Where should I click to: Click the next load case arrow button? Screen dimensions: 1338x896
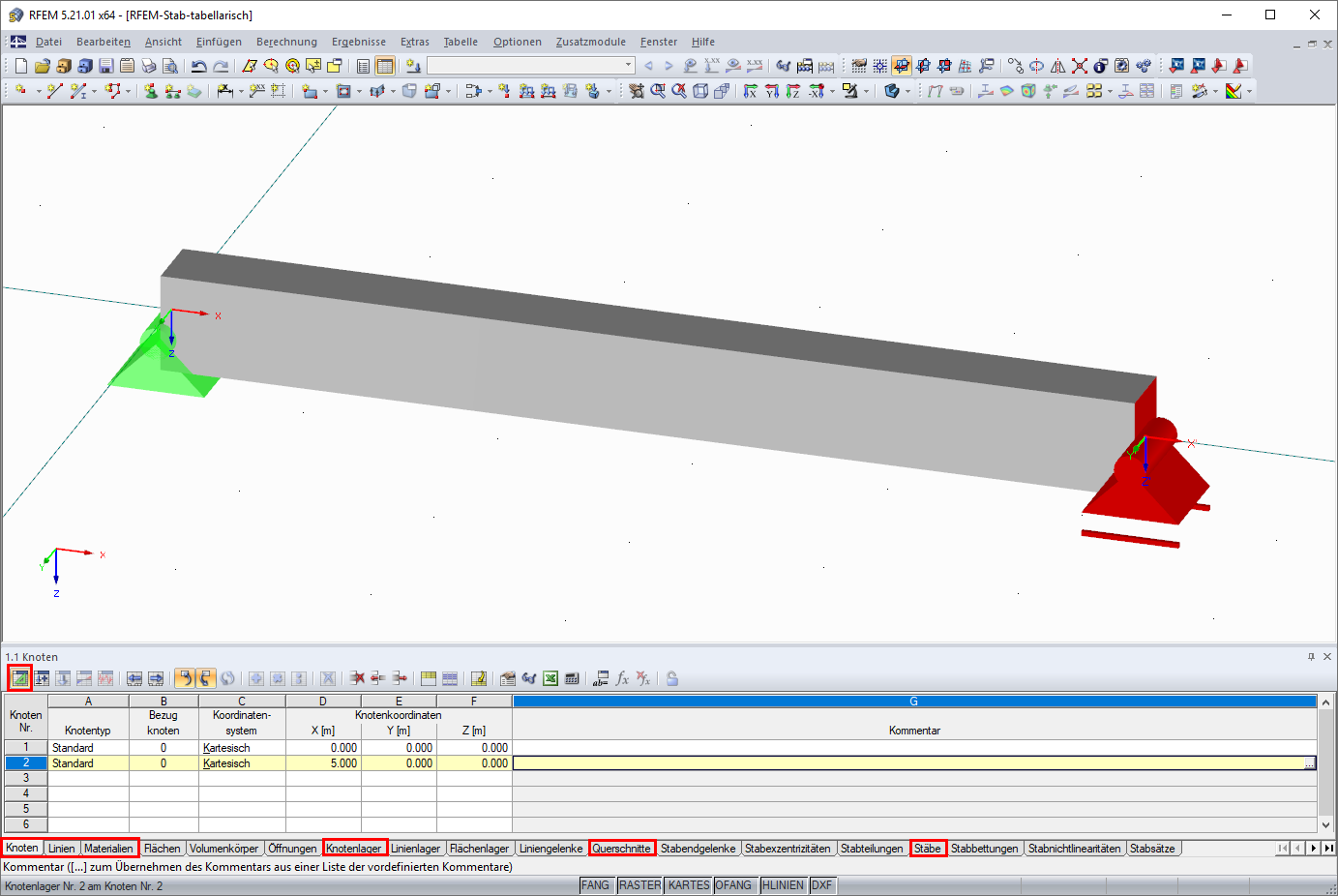[669, 66]
